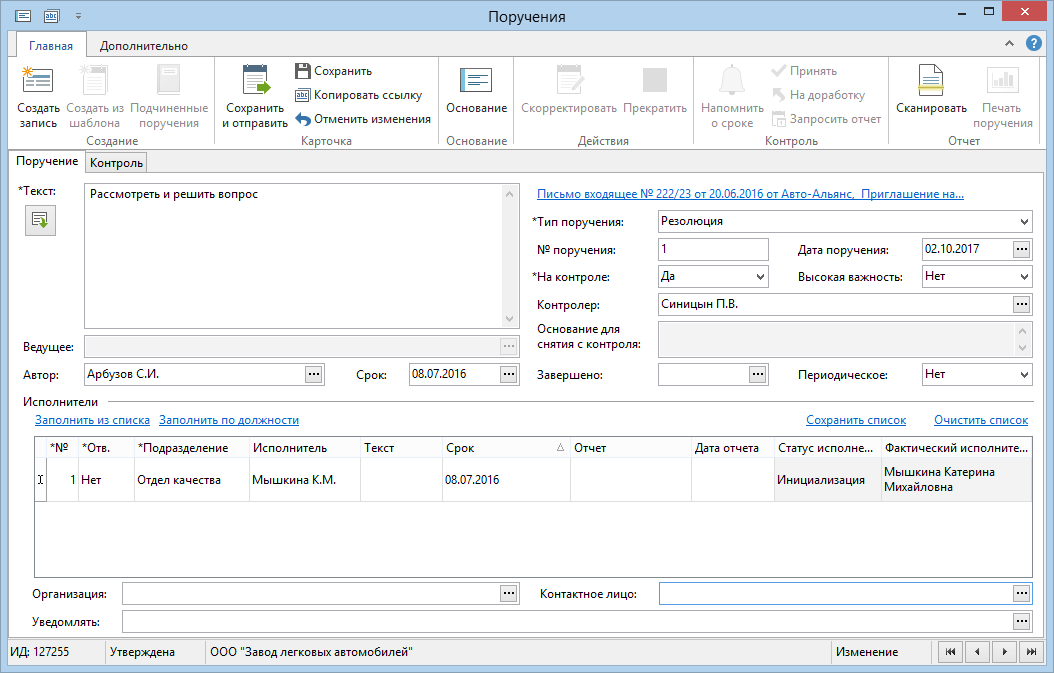1054x673 pixels.
Task: Click Утверждена in status bar
Action: click(143, 651)
